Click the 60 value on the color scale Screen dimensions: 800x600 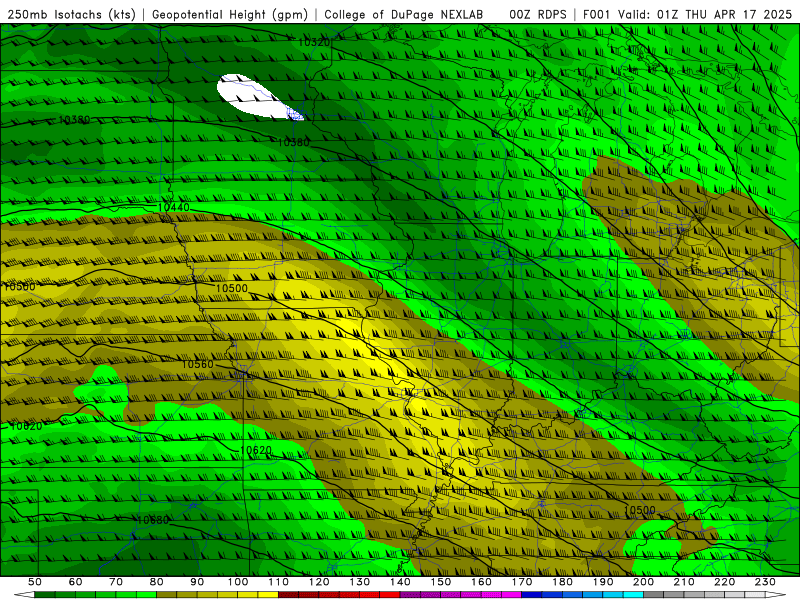[75, 582]
